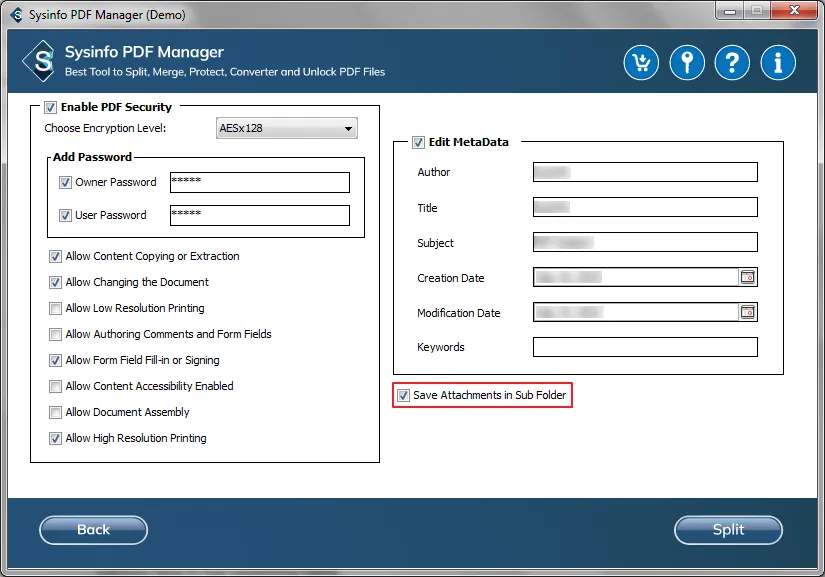Click the shopping cart purchase icon
Image resolution: width=825 pixels, height=577 pixels.
(641, 63)
